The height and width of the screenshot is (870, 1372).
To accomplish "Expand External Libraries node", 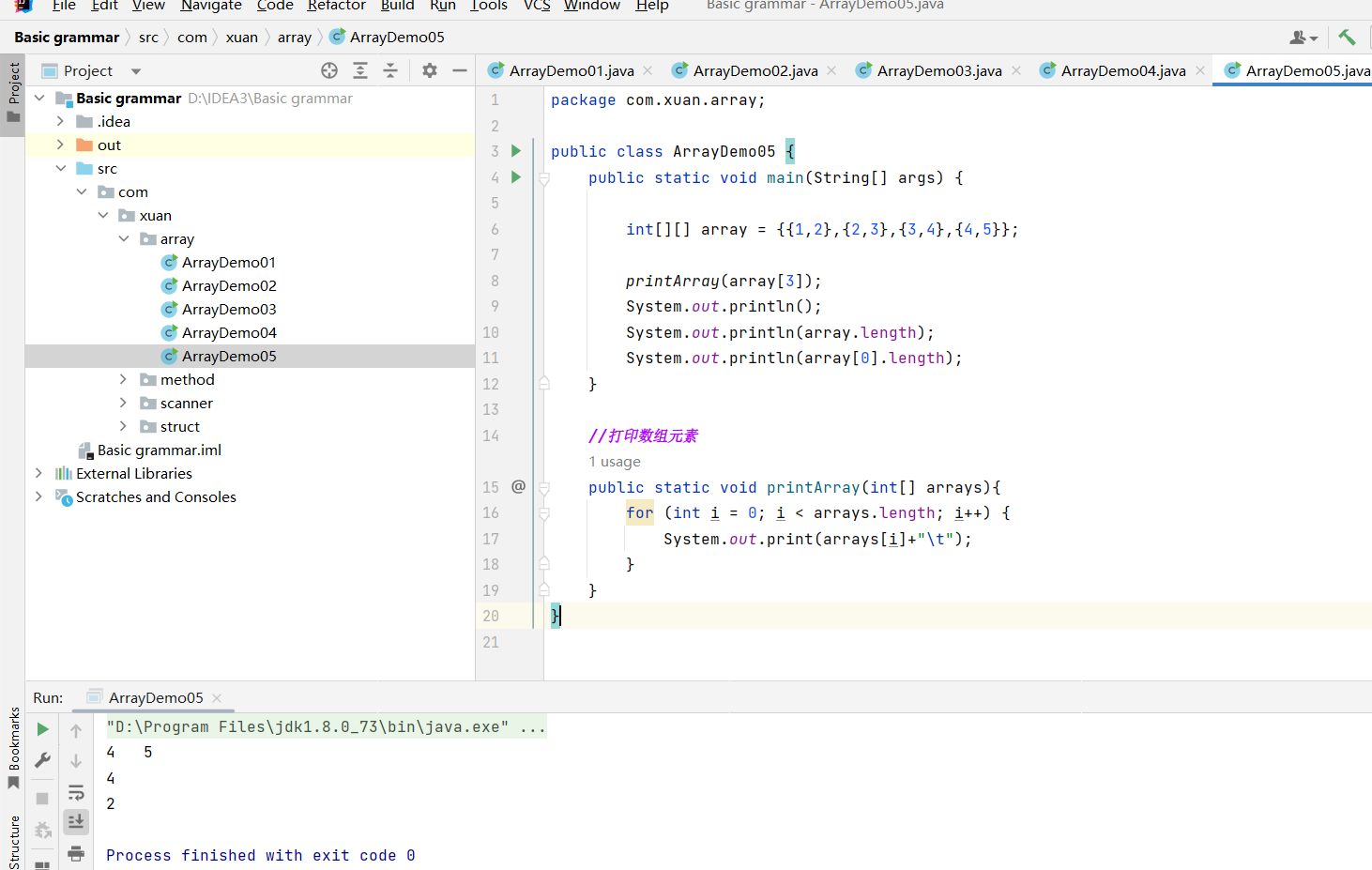I will [x=38, y=473].
